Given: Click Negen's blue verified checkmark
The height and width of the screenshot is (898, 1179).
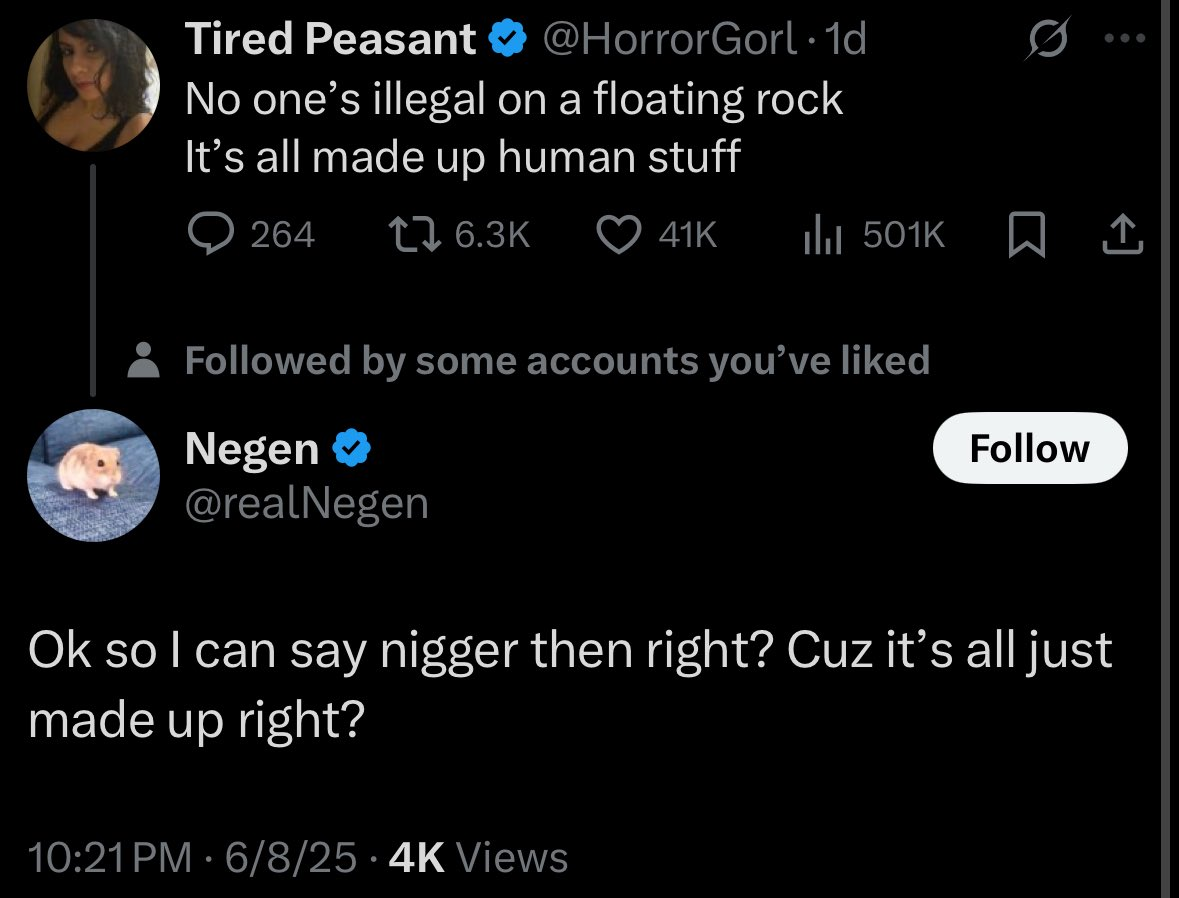Looking at the screenshot, I should click(x=351, y=449).
